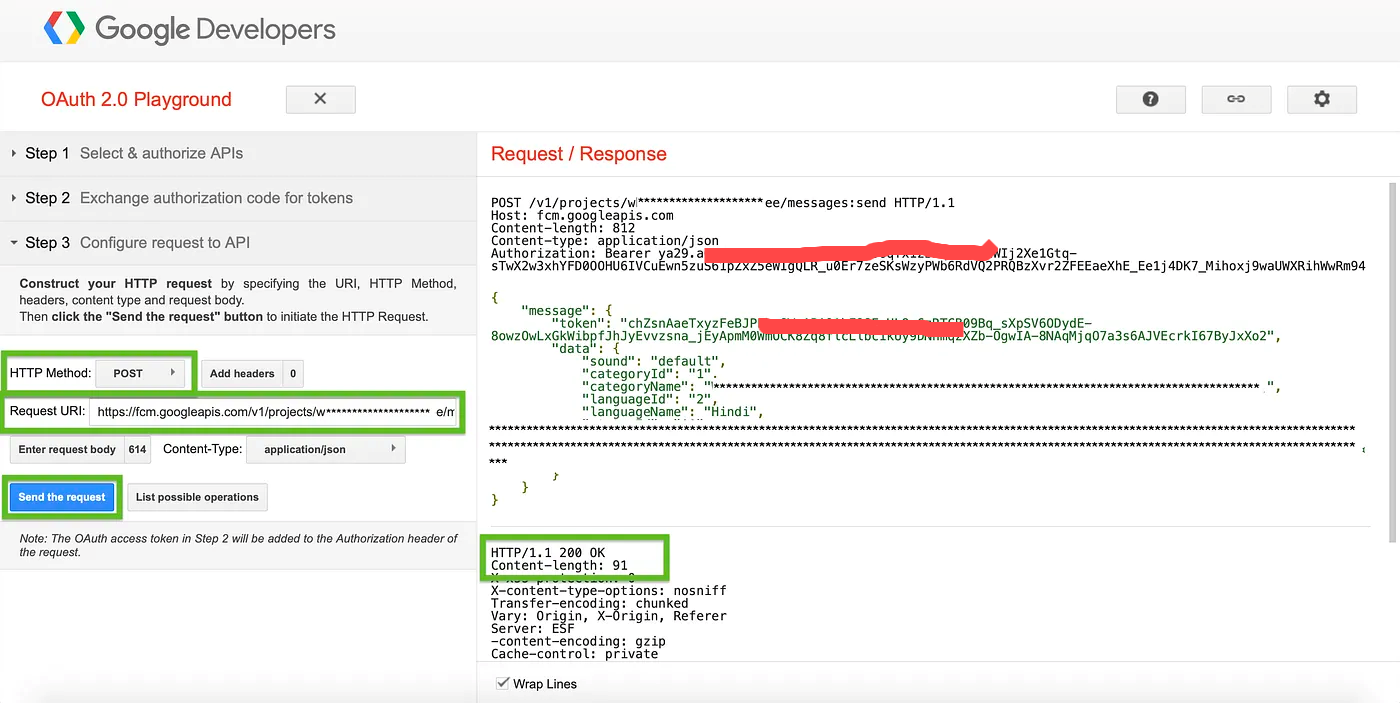1400x703 pixels.
Task: Open the help question mark icon
Action: pyautogui.click(x=1150, y=99)
